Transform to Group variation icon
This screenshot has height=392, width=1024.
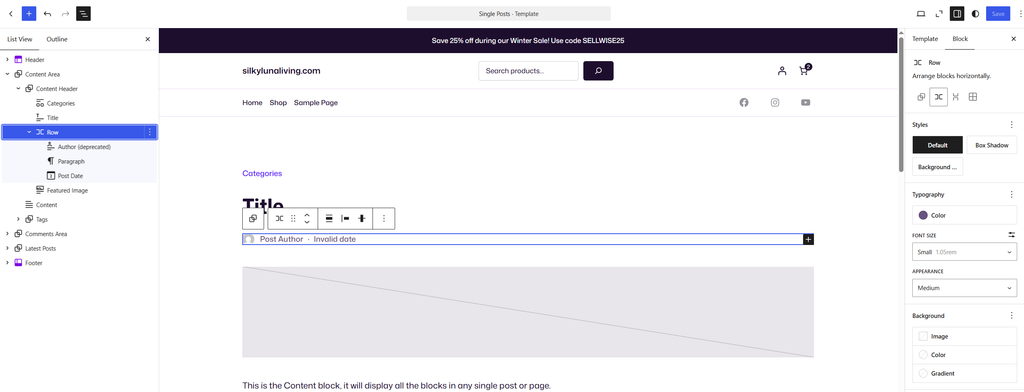pyautogui.click(x=921, y=97)
